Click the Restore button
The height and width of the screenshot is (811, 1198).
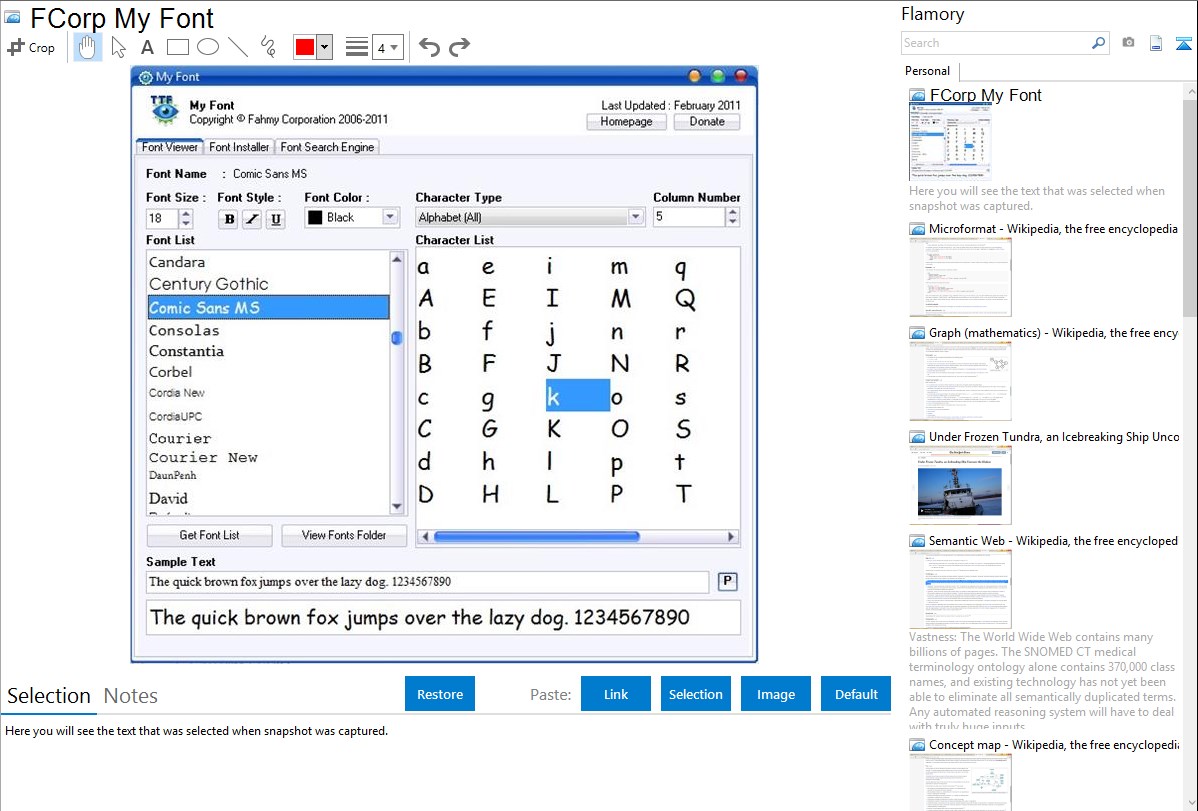tap(440, 694)
